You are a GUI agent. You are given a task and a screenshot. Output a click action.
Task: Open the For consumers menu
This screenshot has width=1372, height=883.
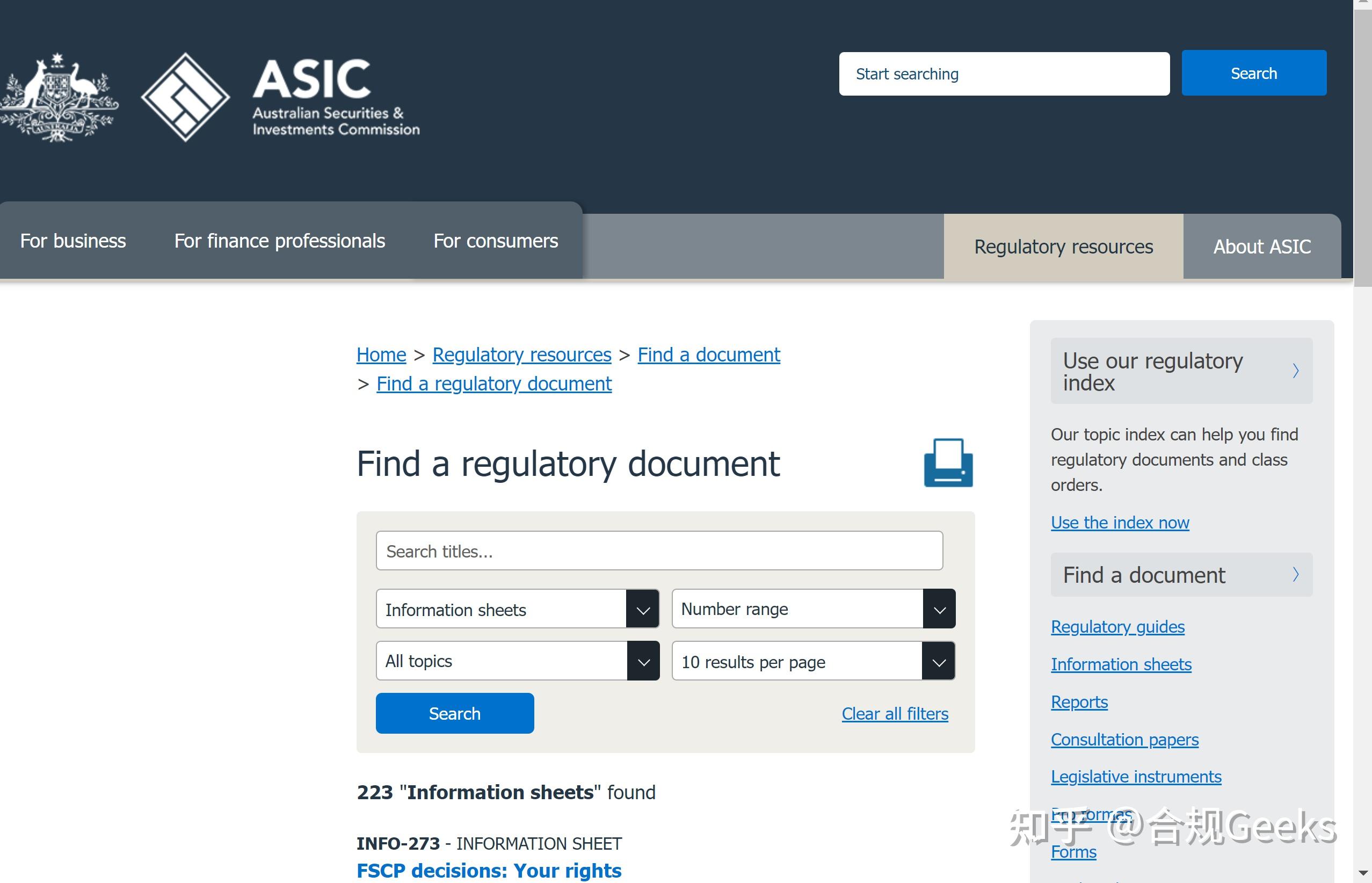495,241
